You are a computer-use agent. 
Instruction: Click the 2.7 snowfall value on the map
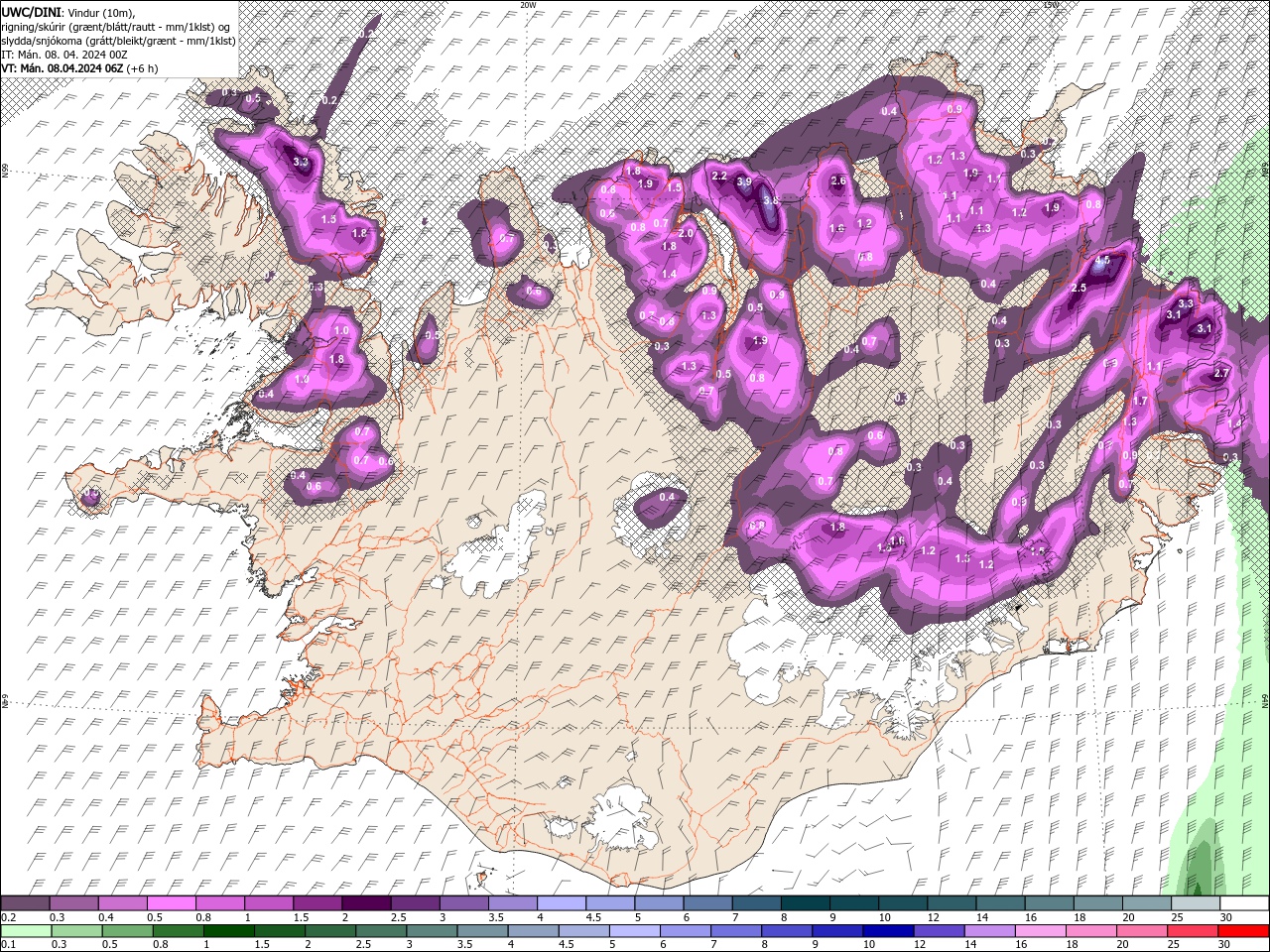(1222, 373)
